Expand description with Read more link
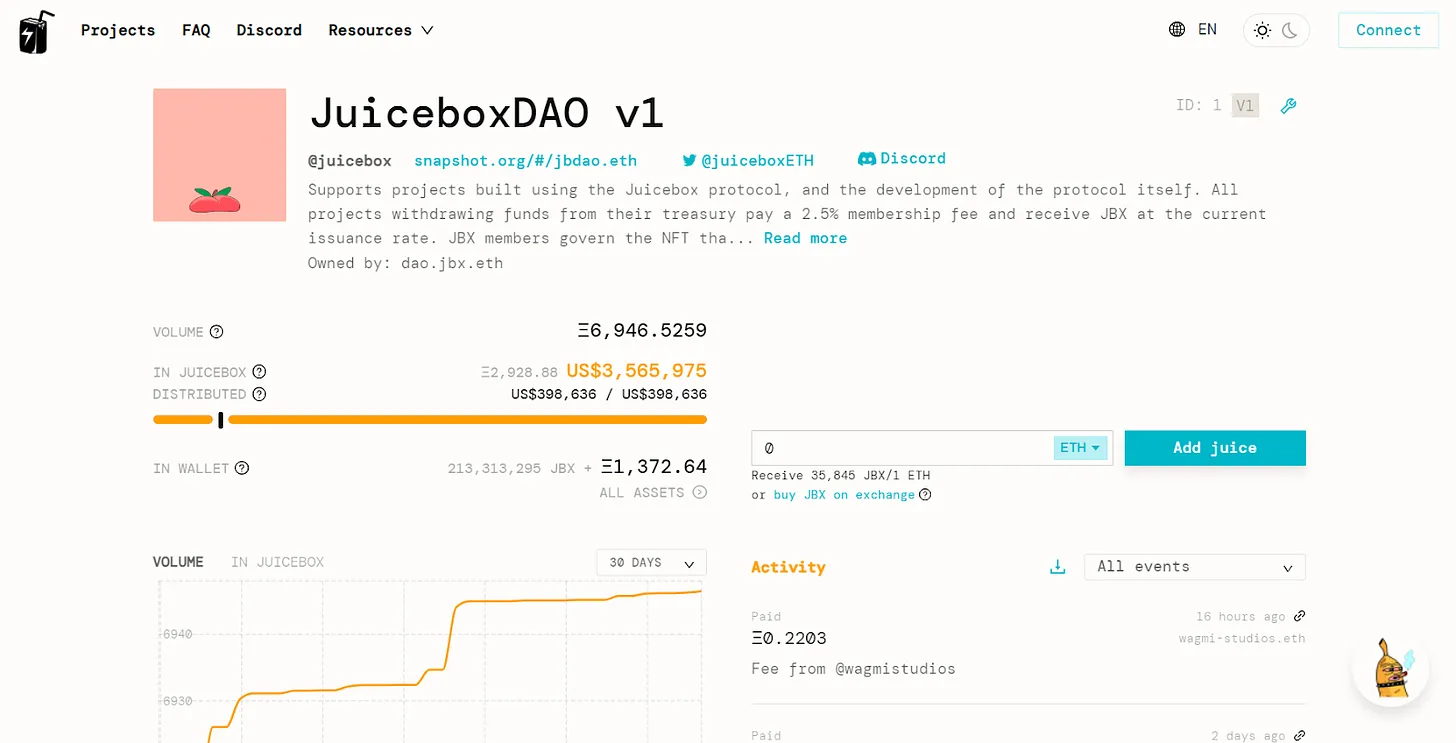 tap(805, 238)
